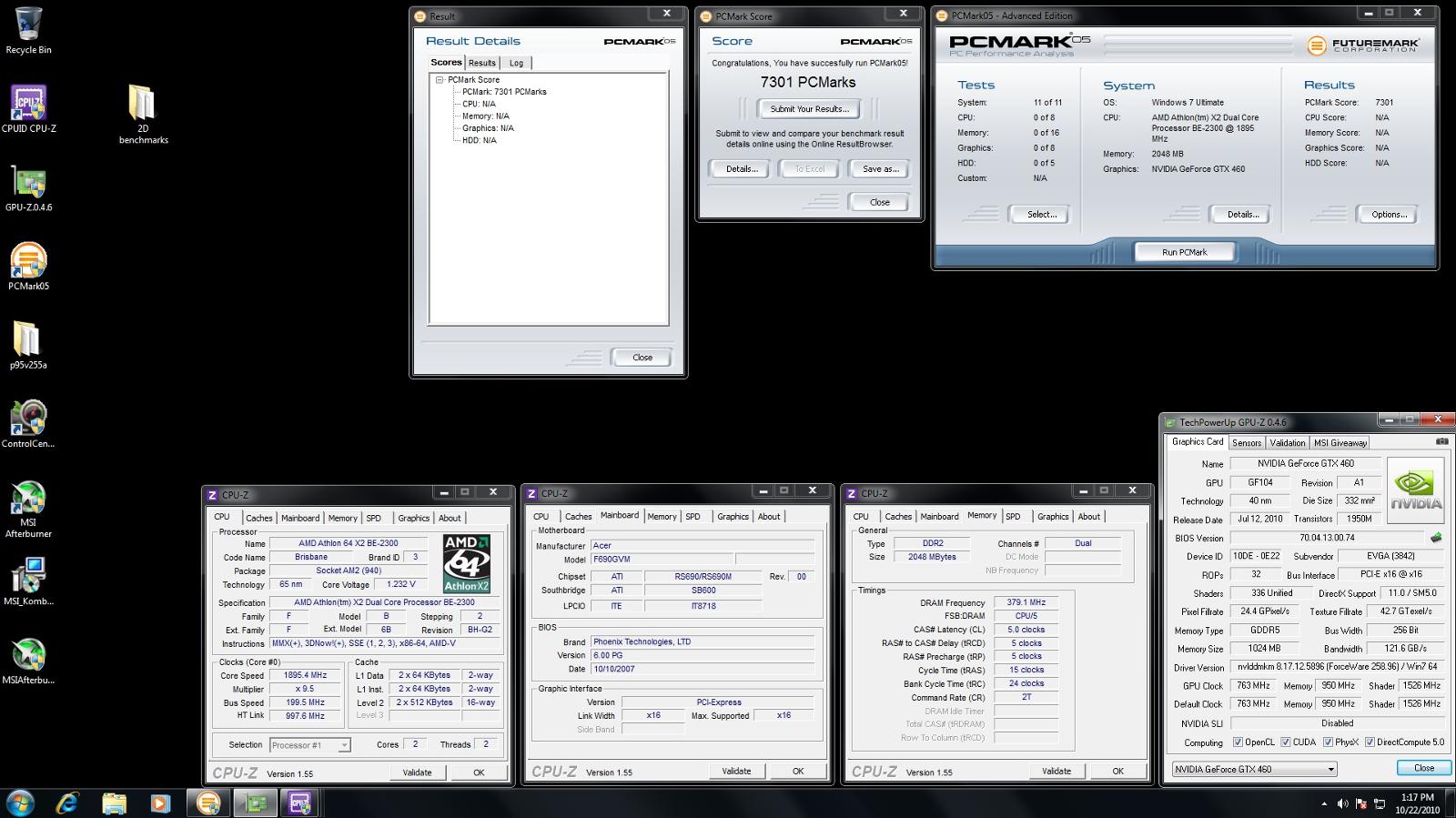This screenshot has width=1456, height=818.
Task: Open the Windows Start menu orb
Action: click(x=20, y=803)
